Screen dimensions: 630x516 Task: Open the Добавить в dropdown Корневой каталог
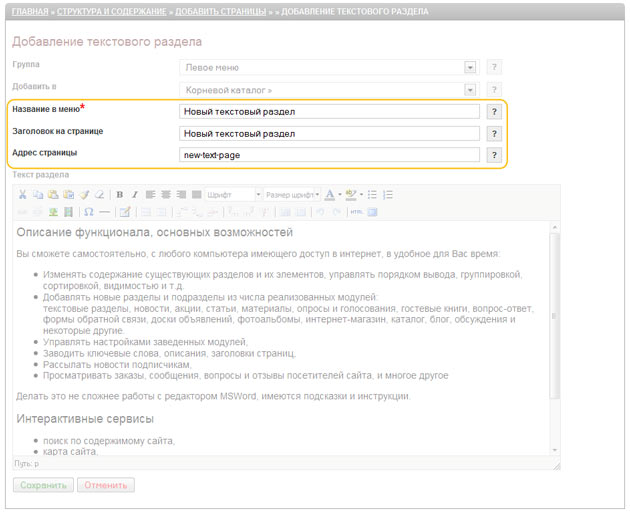point(328,89)
